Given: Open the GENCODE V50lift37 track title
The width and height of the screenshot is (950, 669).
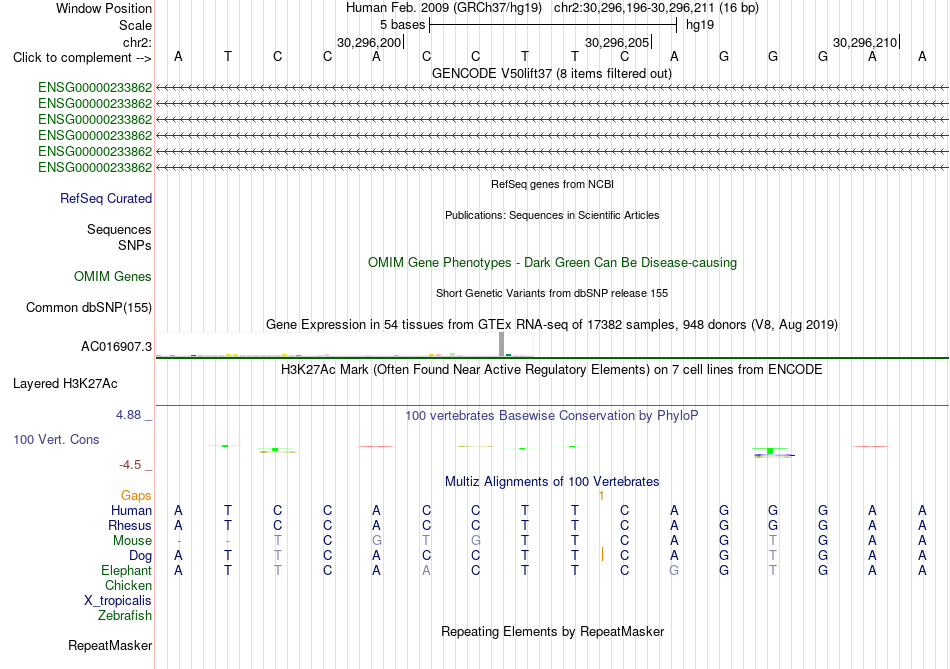Looking at the screenshot, I should tap(551, 73).
